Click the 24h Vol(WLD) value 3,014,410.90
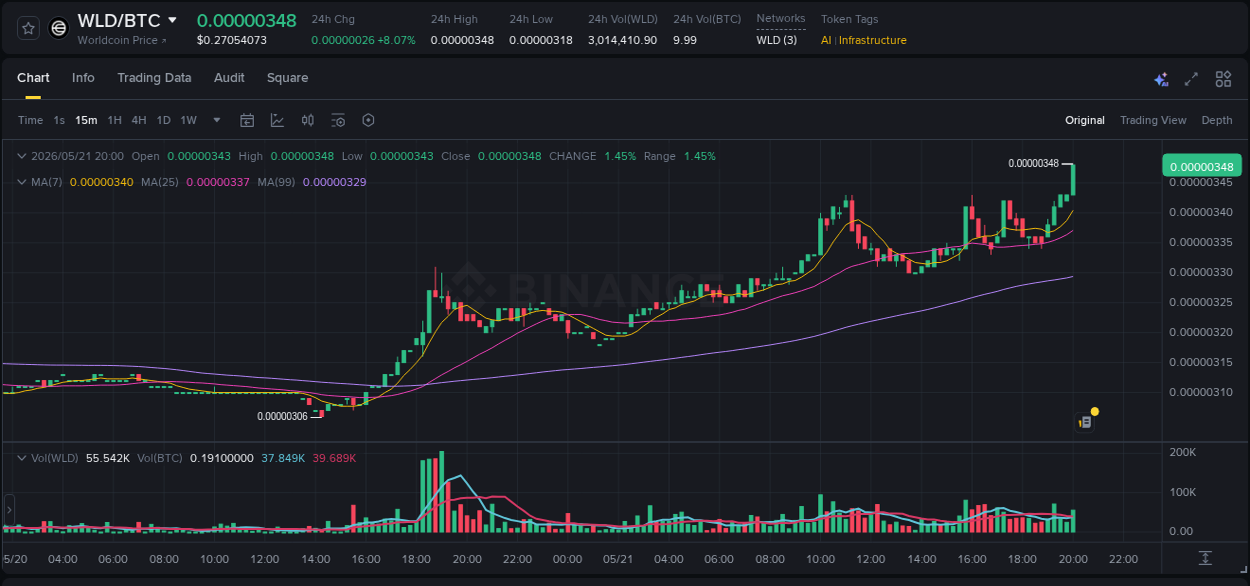This screenshot has height=586, width=1250. [x=623, y=40]
